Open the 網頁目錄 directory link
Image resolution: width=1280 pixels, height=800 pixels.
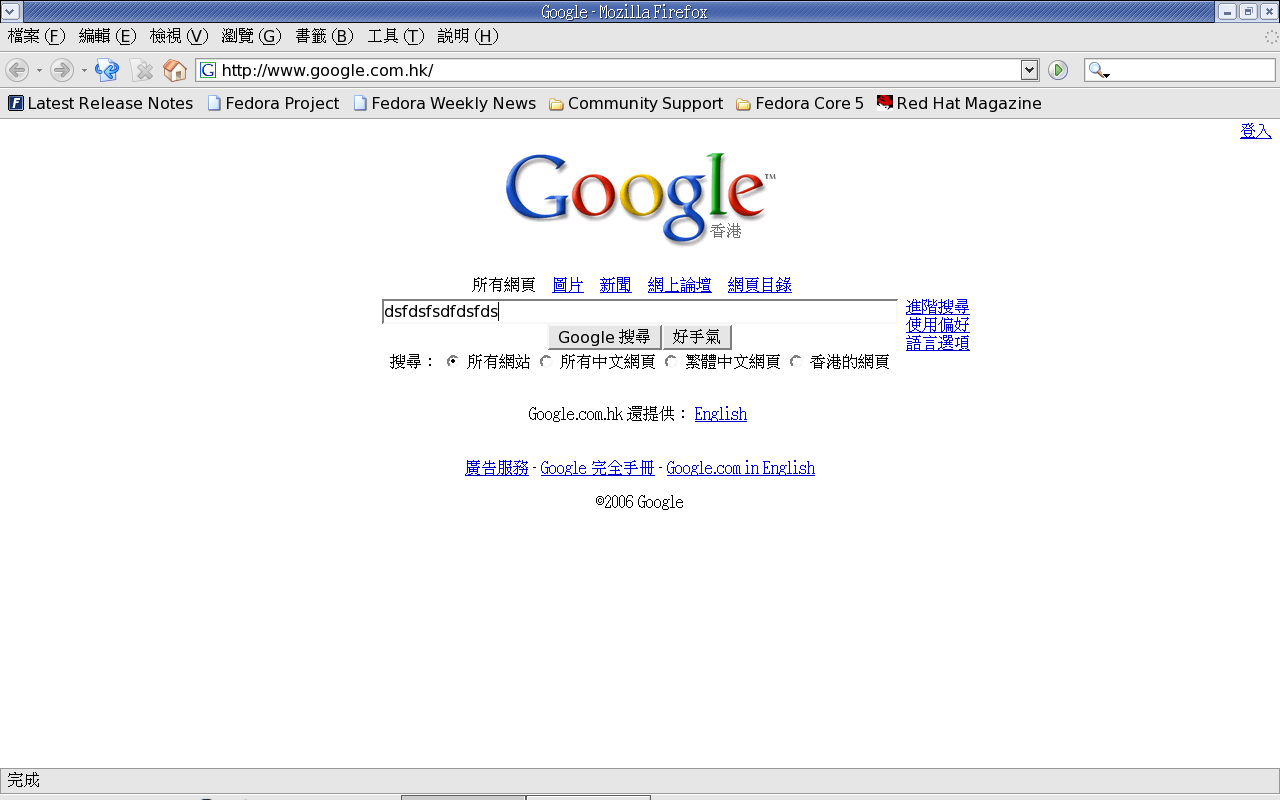tap(760, 285)
